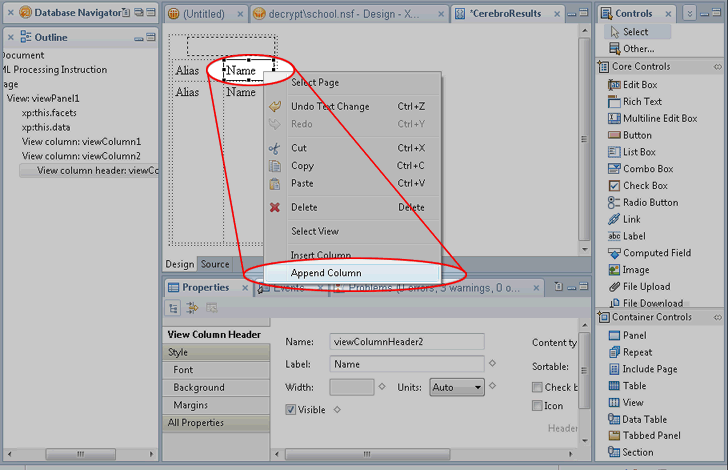Image resolution: width=728 pixels, height=470 pixels.
Task: Select the Panel container control
Action: coord(627,335)
